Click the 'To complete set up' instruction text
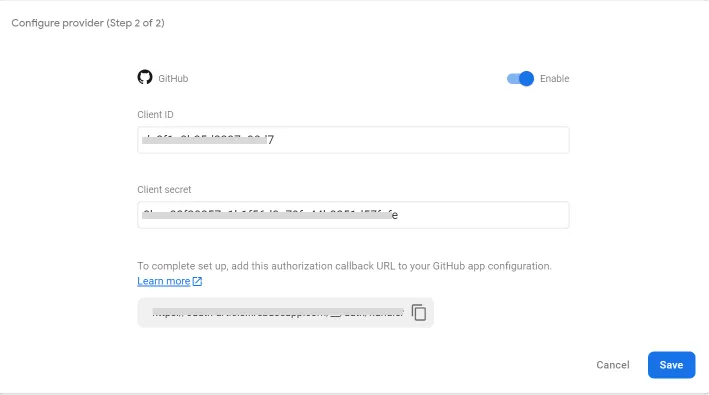Screen dimensions: 709x395 345,266
